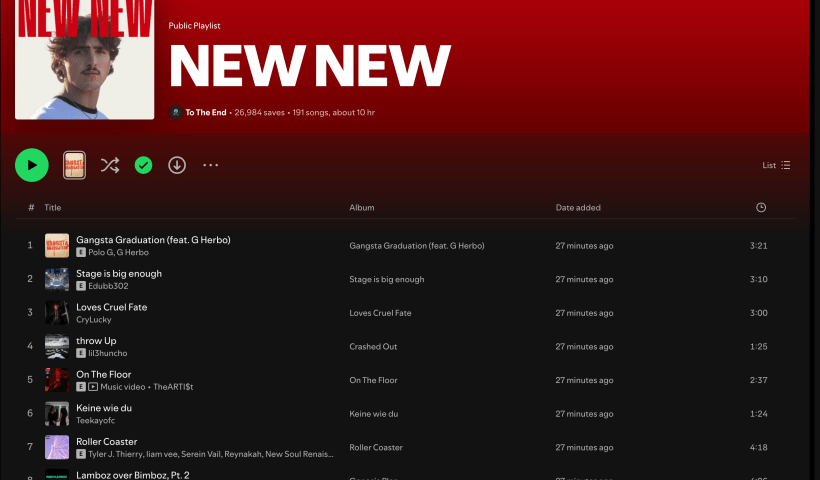
Task: Click the download playlist arrow icon
Action: (177, 165)
